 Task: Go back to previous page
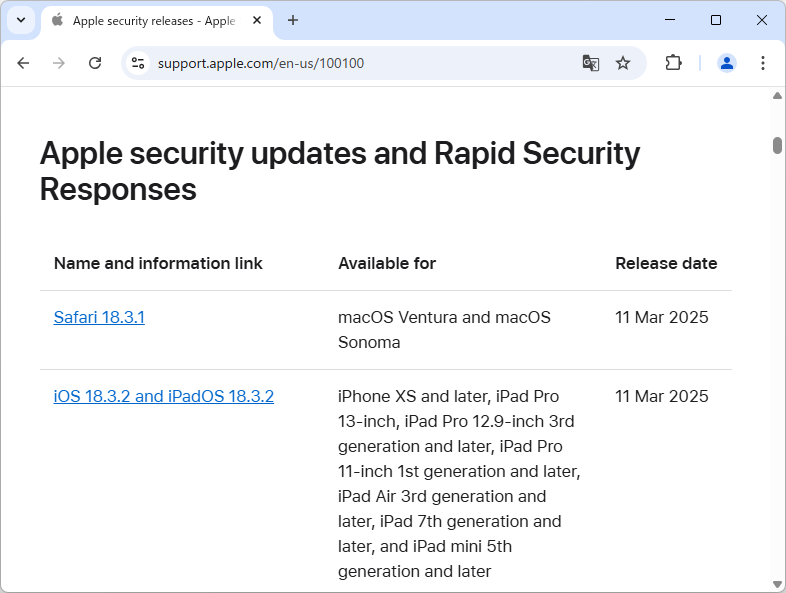coord(23,63)
